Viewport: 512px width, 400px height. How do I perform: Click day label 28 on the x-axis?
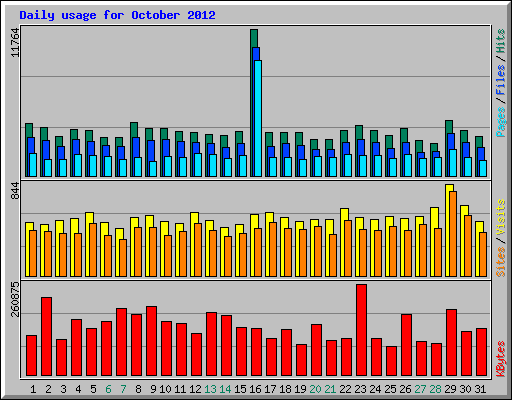435,389
